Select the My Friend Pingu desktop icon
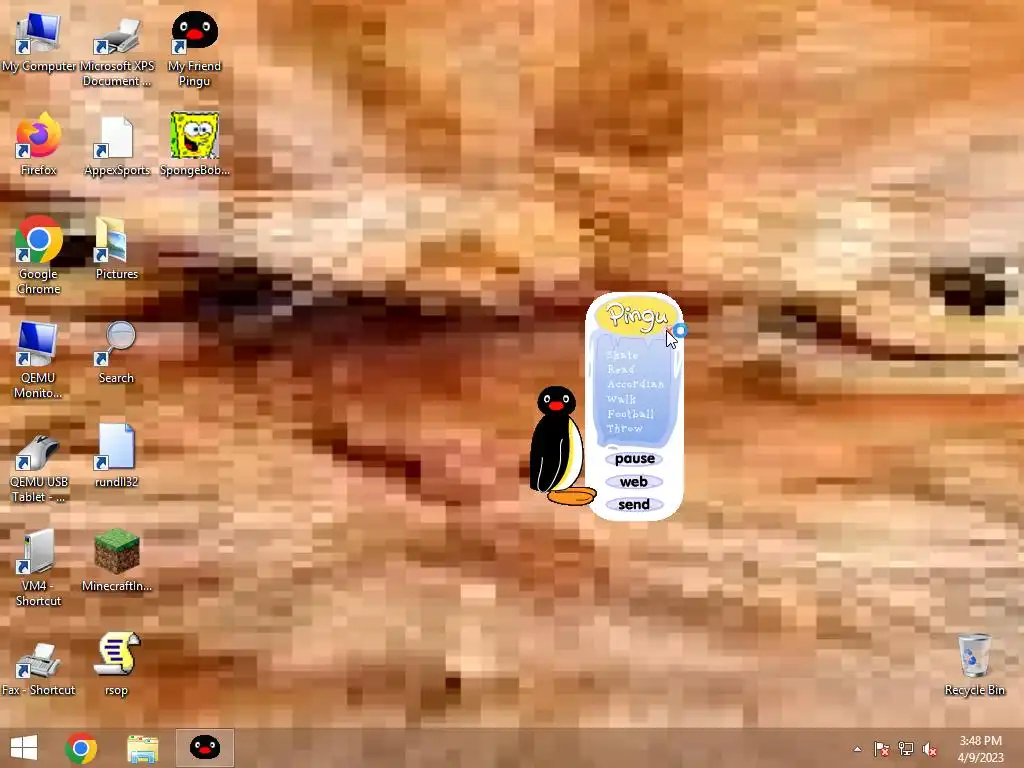The image size is (1024, 768). click(195, 48)
